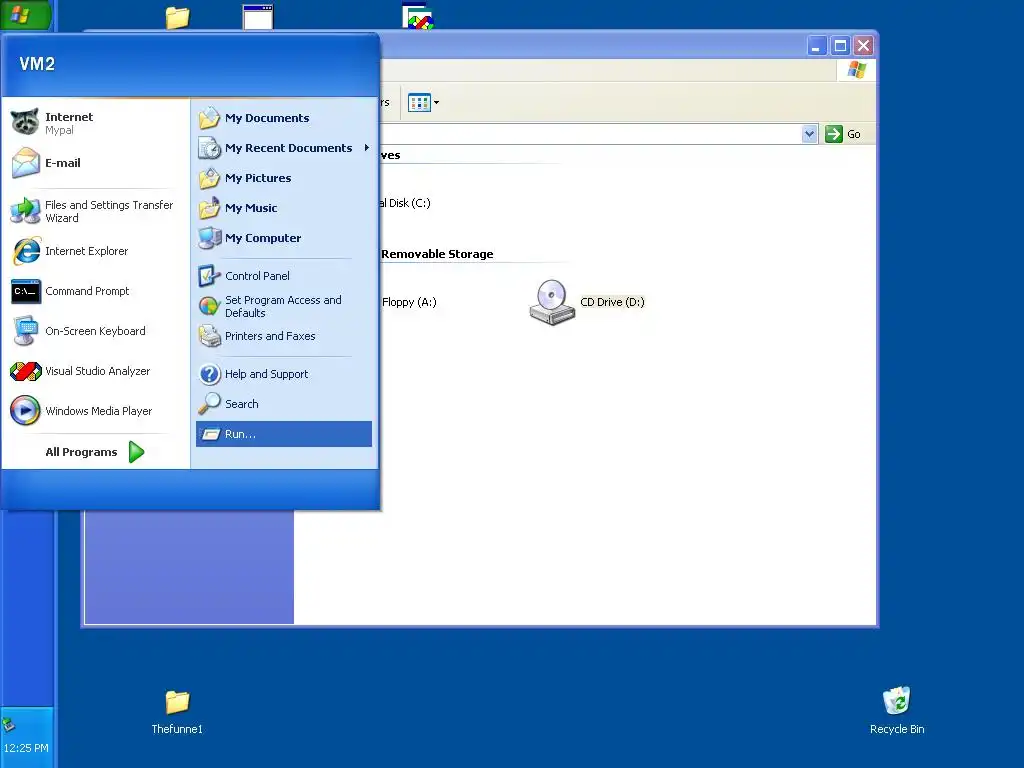Open Printers and Faxes
This screenshot has height=768, width=1024.
[283, 336]
